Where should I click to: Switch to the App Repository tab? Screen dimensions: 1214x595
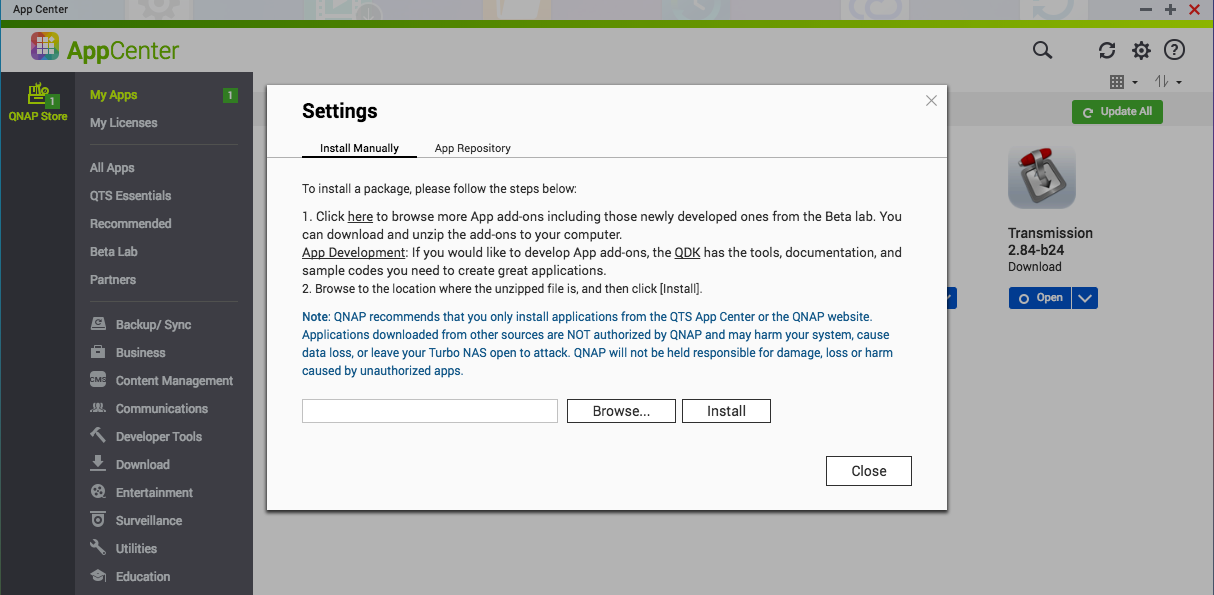pos(472,148)
